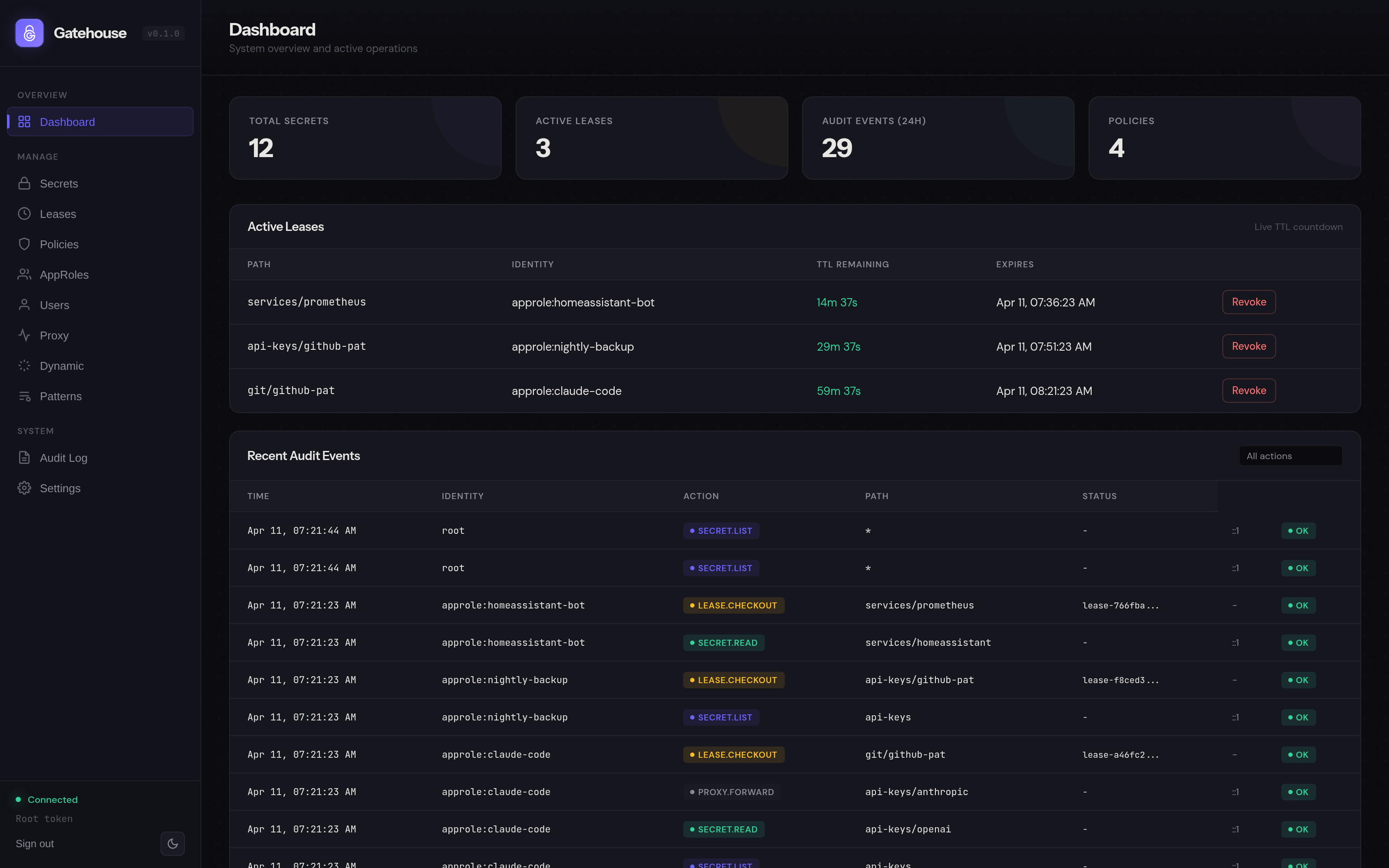Click the Policies shield icon
The height and width of the screenshot is (868, 1389).
(x=24, y=244)
